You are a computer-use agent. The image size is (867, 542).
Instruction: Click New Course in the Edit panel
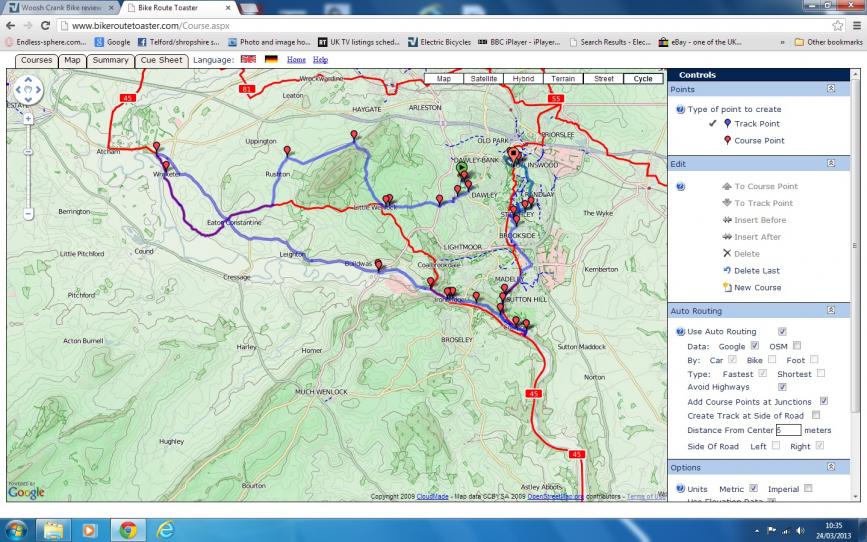pyautogui.click(x=758, y=288)
